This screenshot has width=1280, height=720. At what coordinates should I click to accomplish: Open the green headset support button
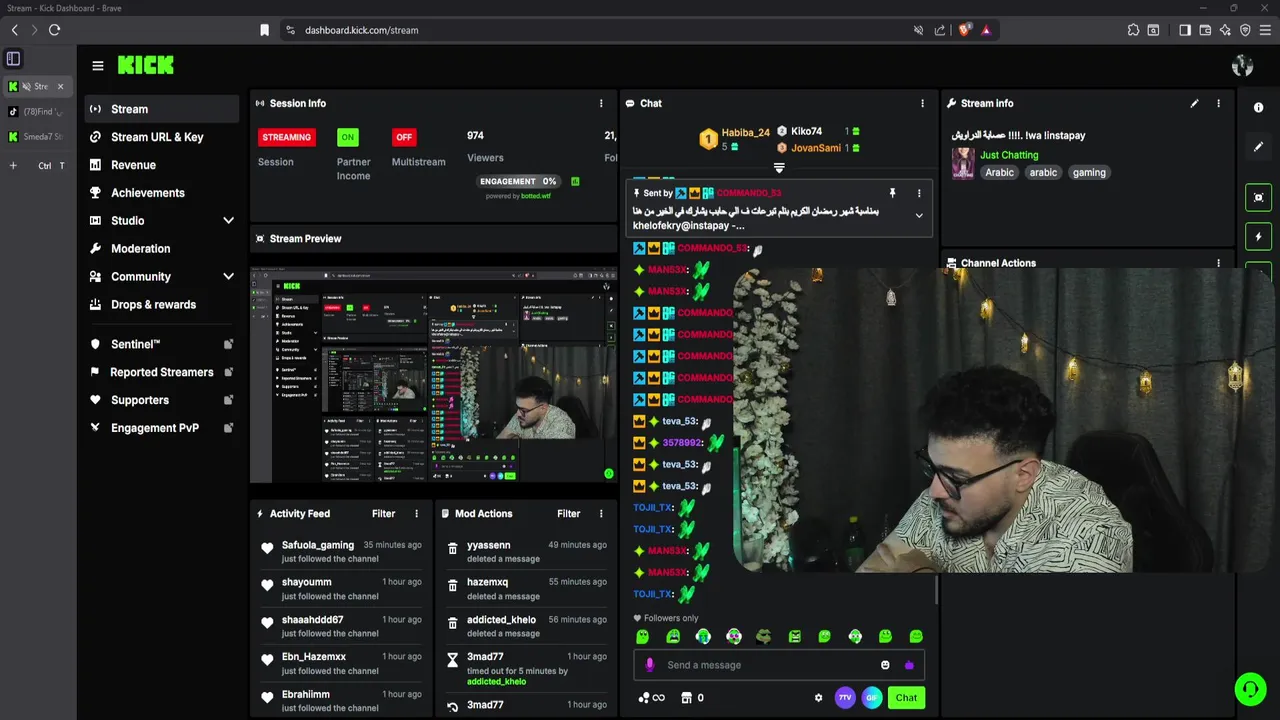[1250, 689]
